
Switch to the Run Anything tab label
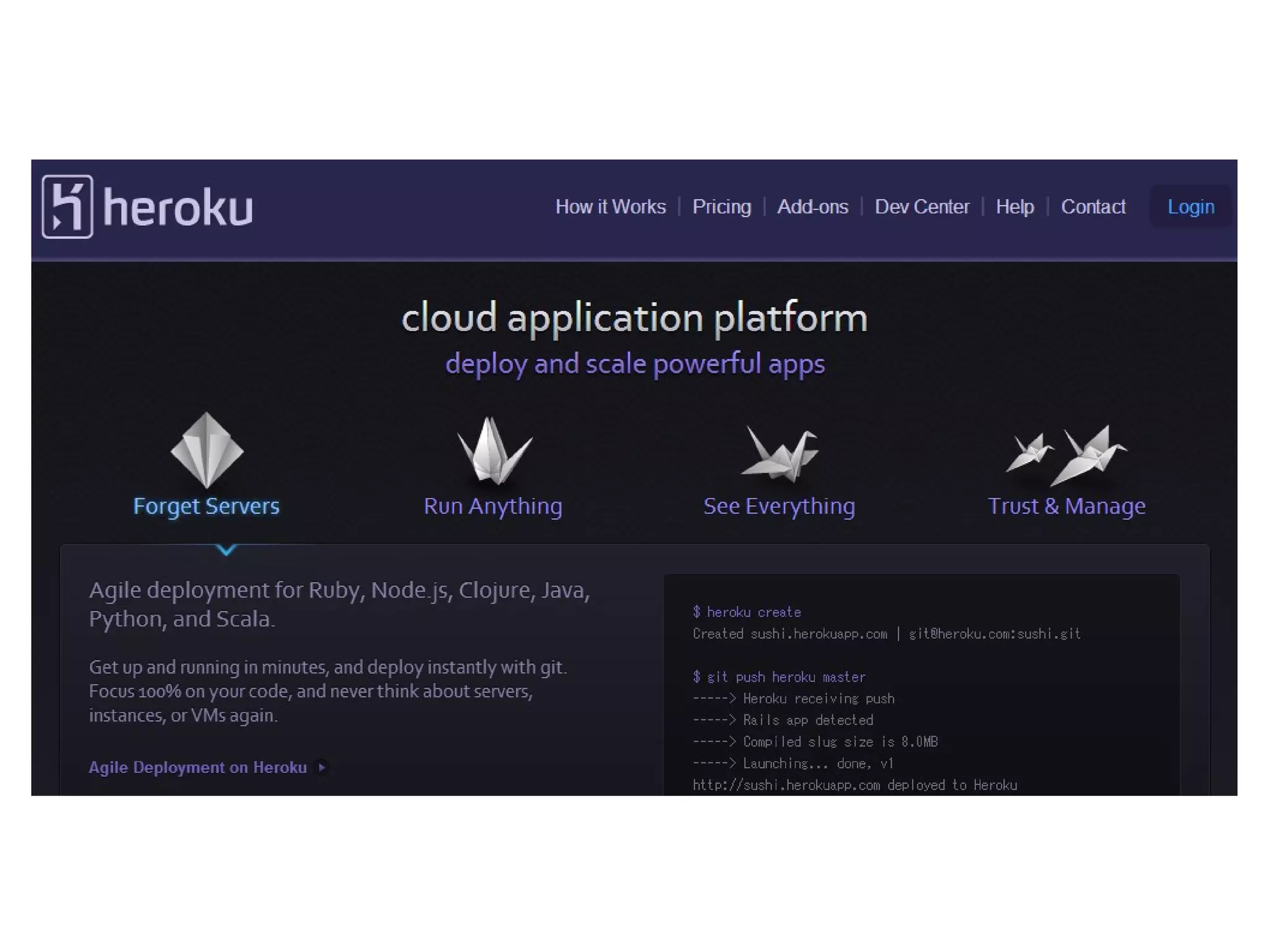pos(493,506)
